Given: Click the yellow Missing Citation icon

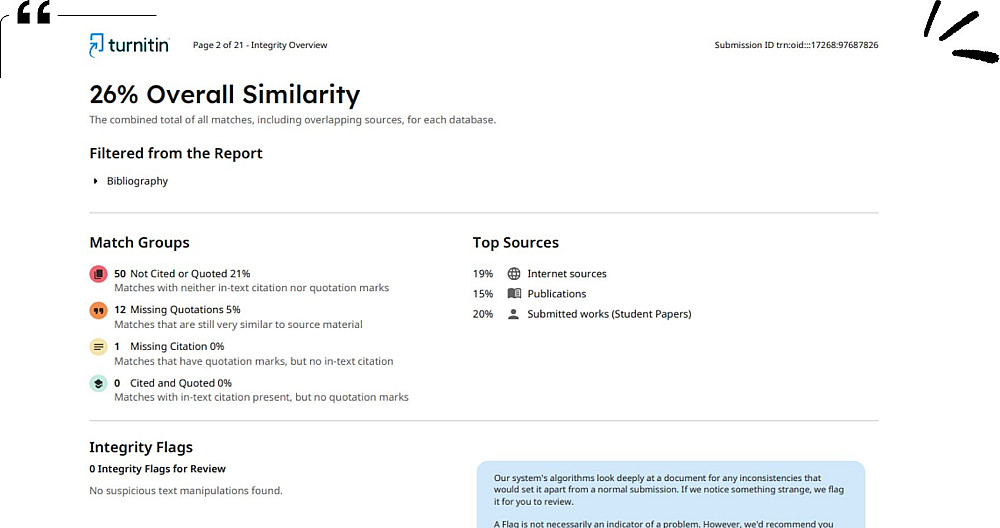Looking at the screenshot, I should click(98, 347).
